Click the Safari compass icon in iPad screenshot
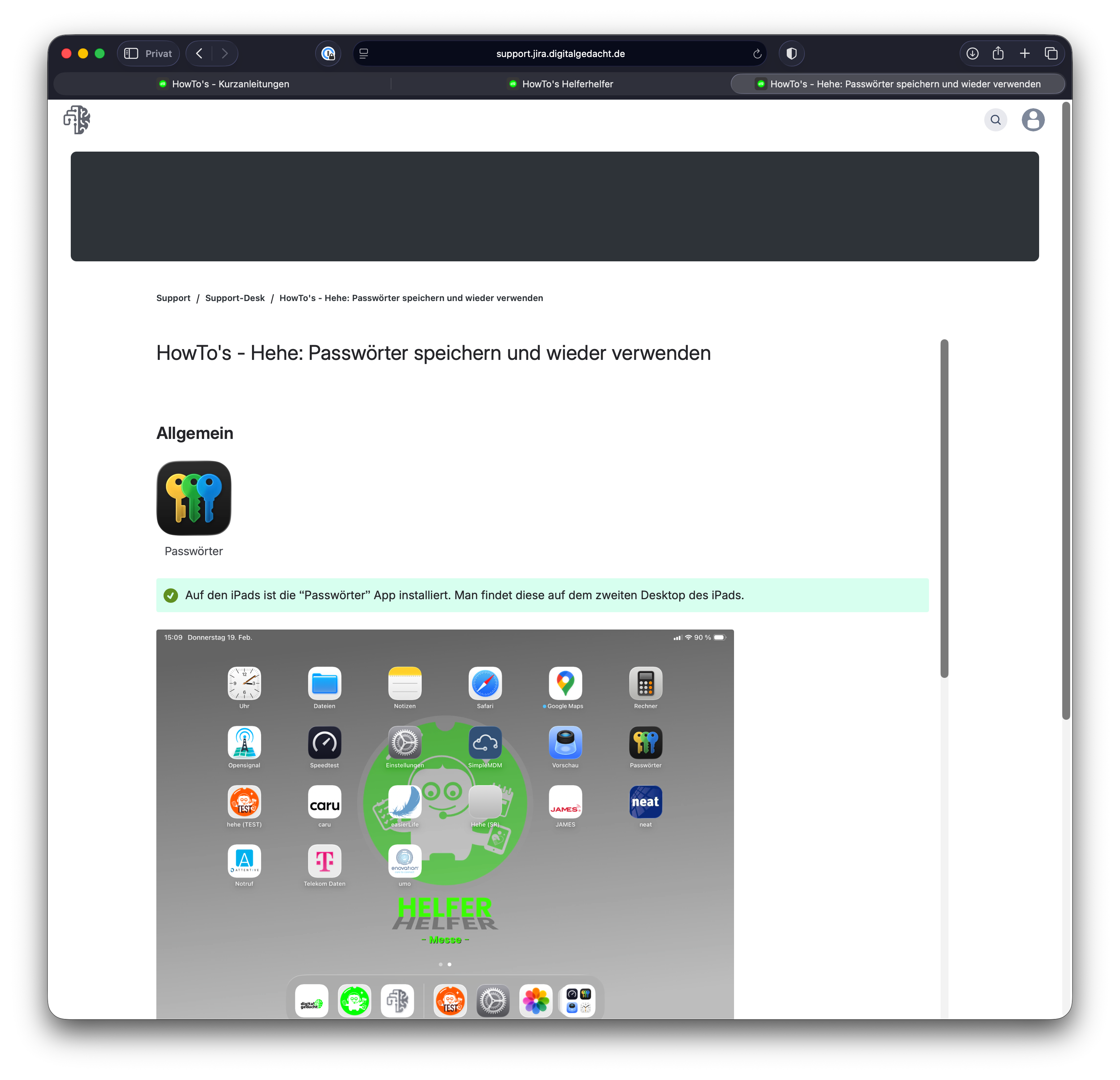The height and width of the screenshot is (1080, 1120). point(485,683)
